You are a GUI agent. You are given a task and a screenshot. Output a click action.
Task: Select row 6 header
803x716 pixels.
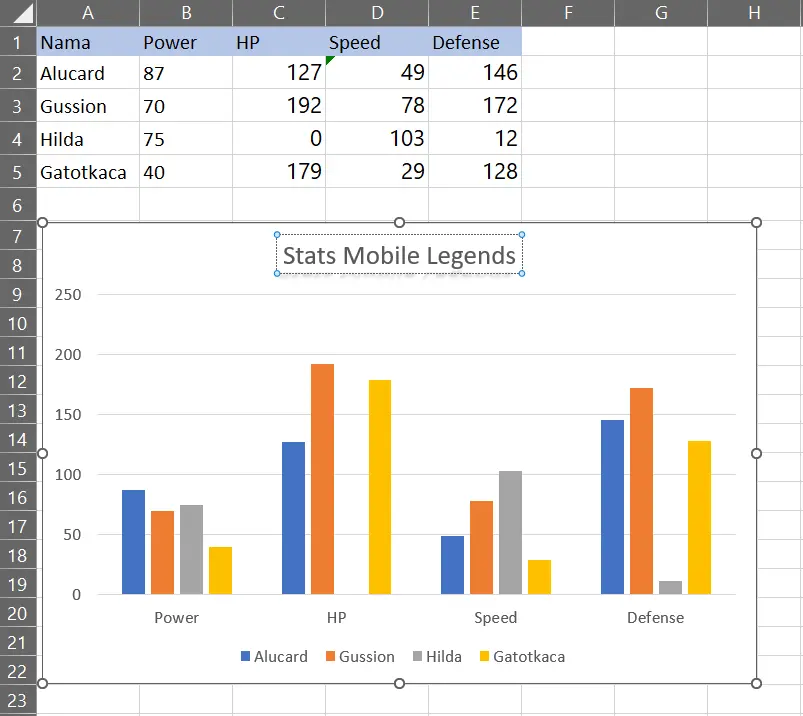tap(17, 205)
